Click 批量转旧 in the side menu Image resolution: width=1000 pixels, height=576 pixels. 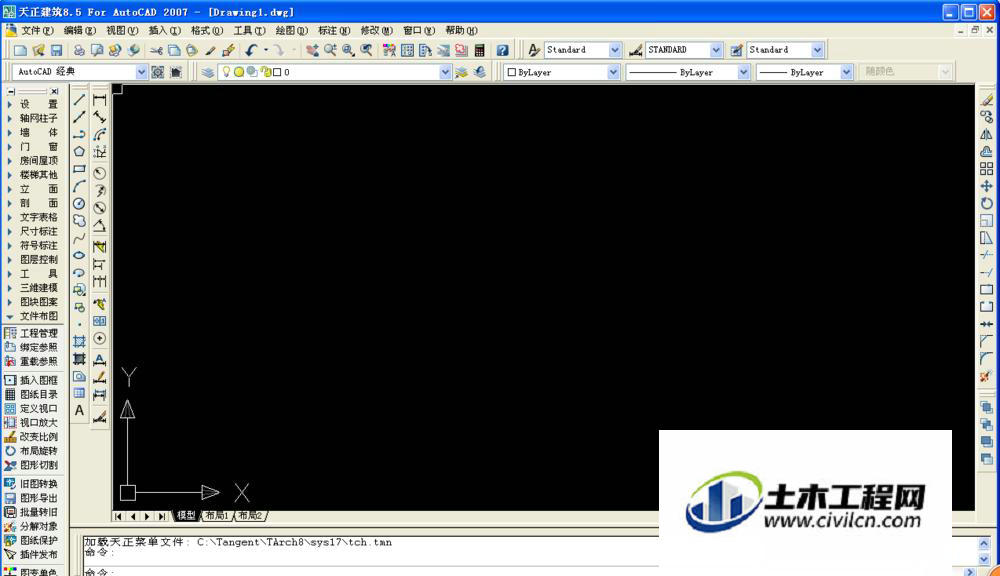[x=32, y=512]
